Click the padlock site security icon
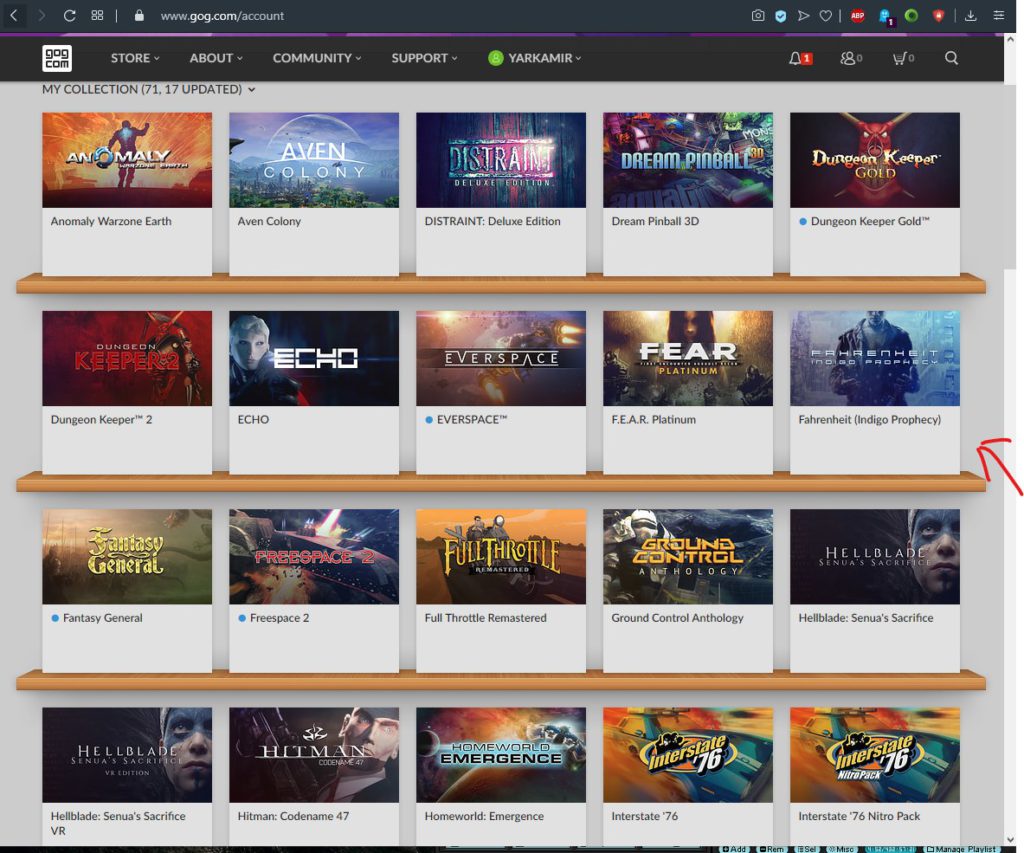The width and height of the screenshot is (1024, 853). click(139, 15)
